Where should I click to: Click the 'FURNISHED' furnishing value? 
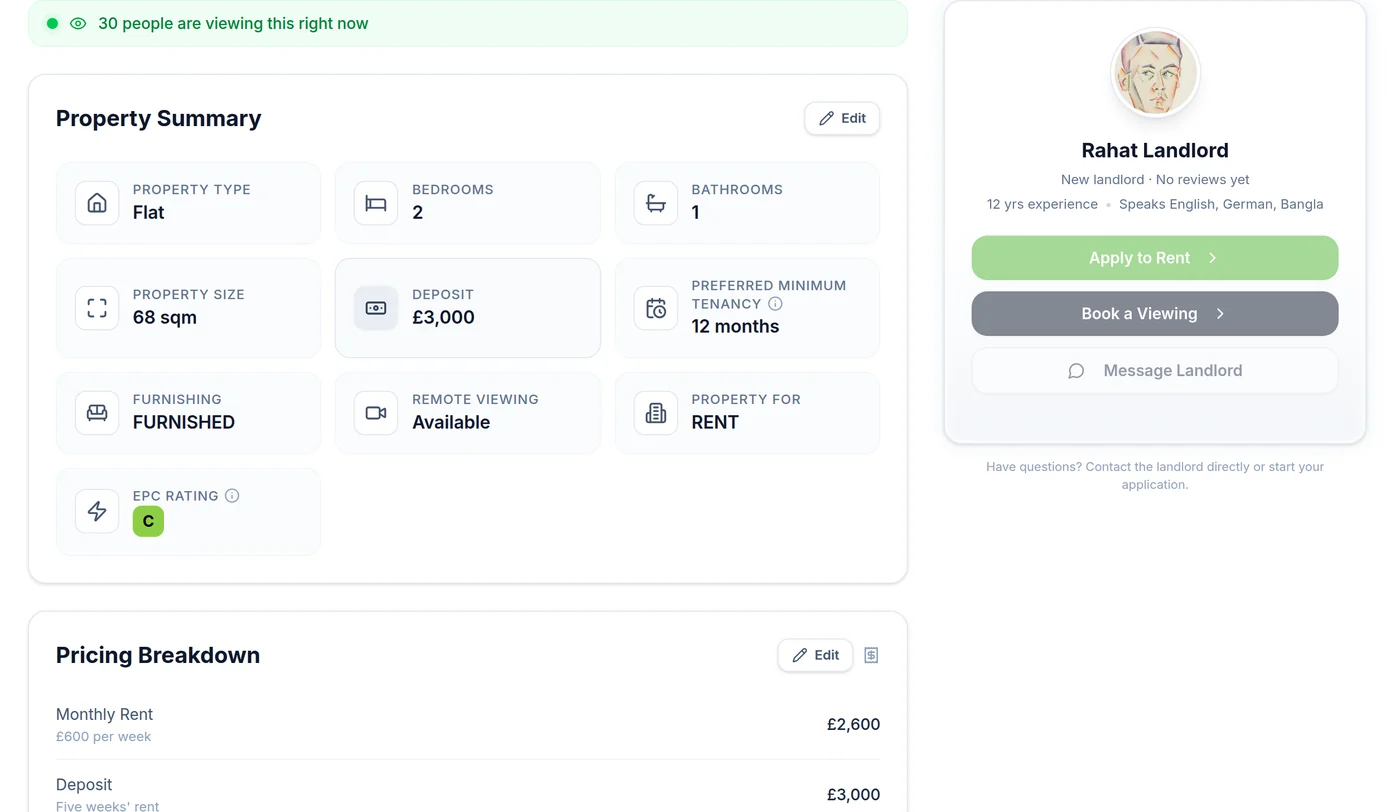point(184,422)
